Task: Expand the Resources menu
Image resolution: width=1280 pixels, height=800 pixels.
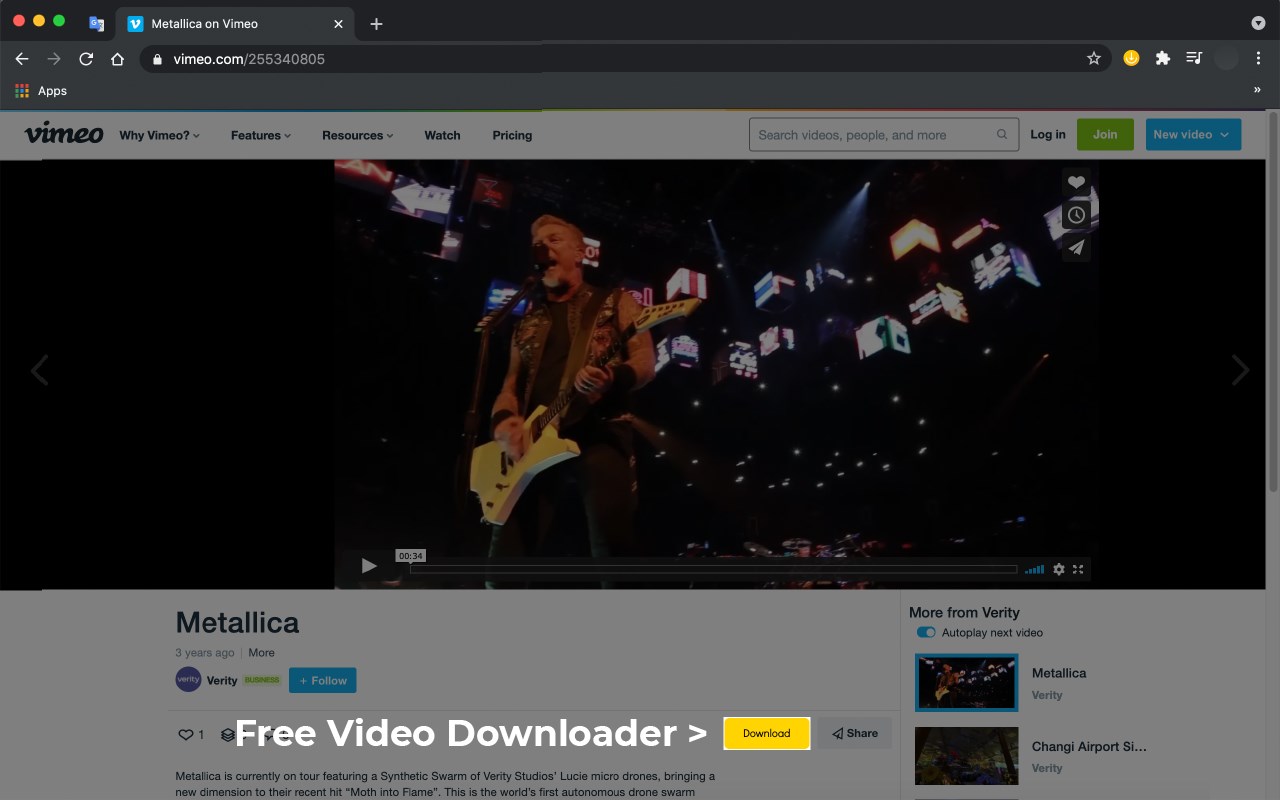Action: pyautogui.click(x=358, y=135)
